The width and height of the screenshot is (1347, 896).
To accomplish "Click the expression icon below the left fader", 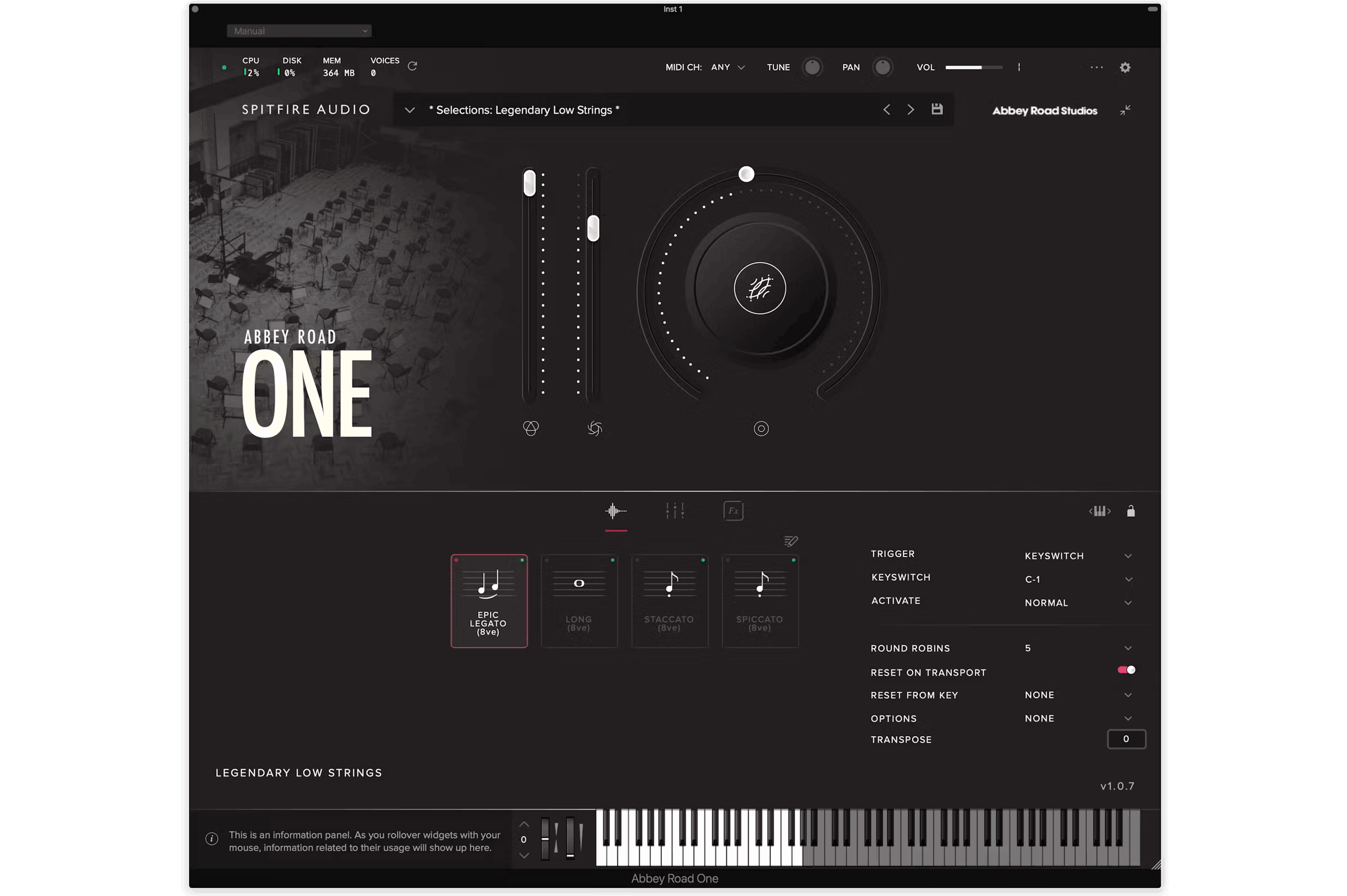I will [x=530, y=428].
